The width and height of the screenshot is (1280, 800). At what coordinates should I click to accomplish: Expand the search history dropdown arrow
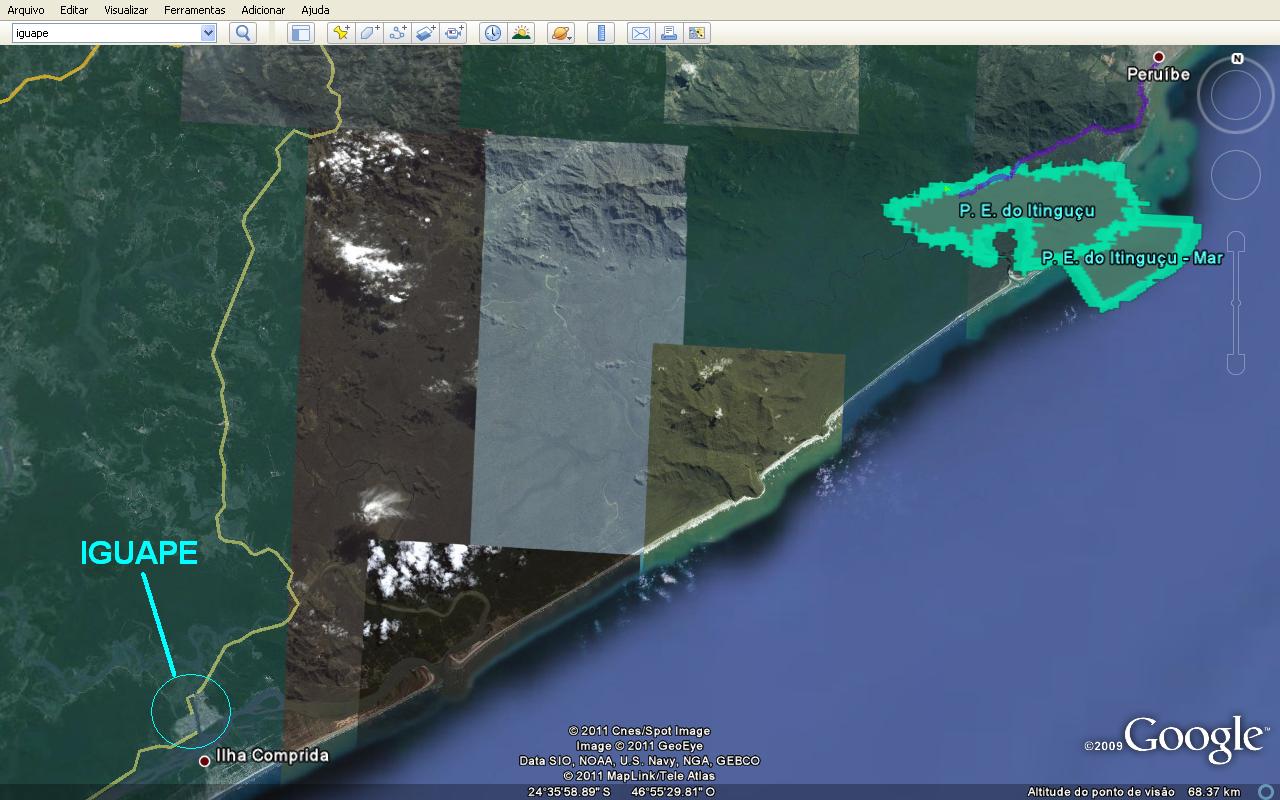(208, 33)
